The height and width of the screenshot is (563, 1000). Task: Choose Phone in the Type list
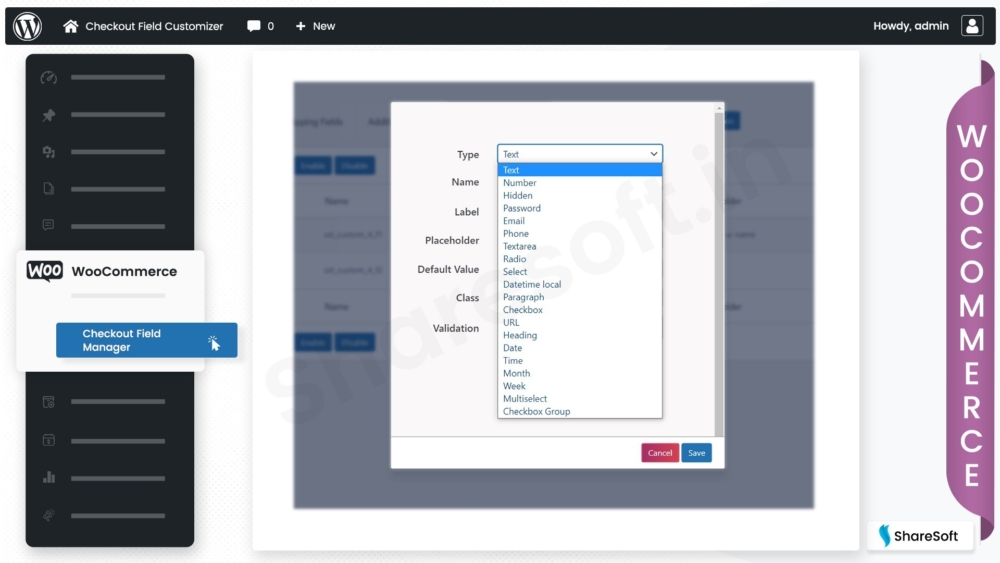pyautogui.click(x=580, y=233)
